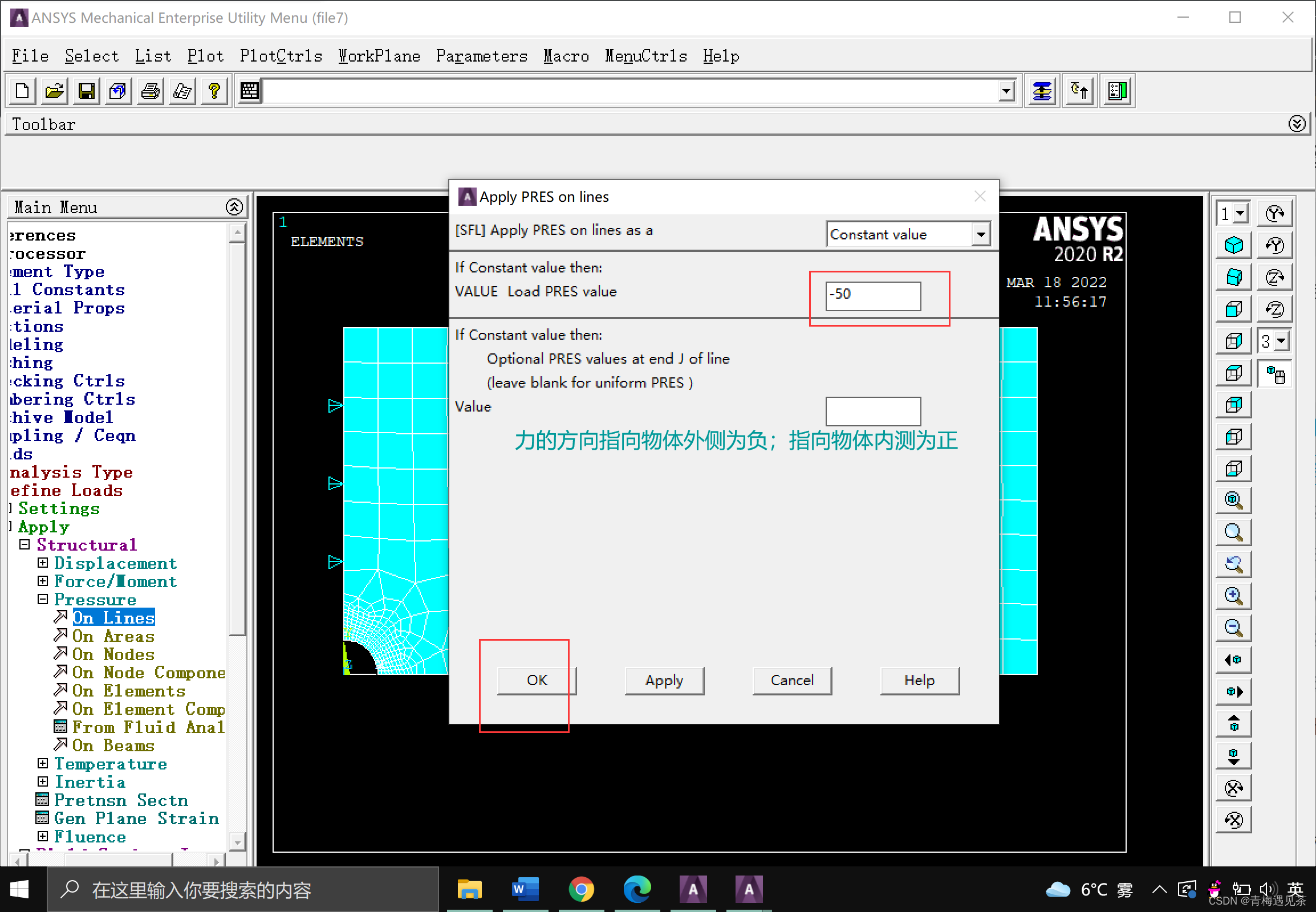
Task: Click the Load PRES value field
Action: tap(872, 295)
